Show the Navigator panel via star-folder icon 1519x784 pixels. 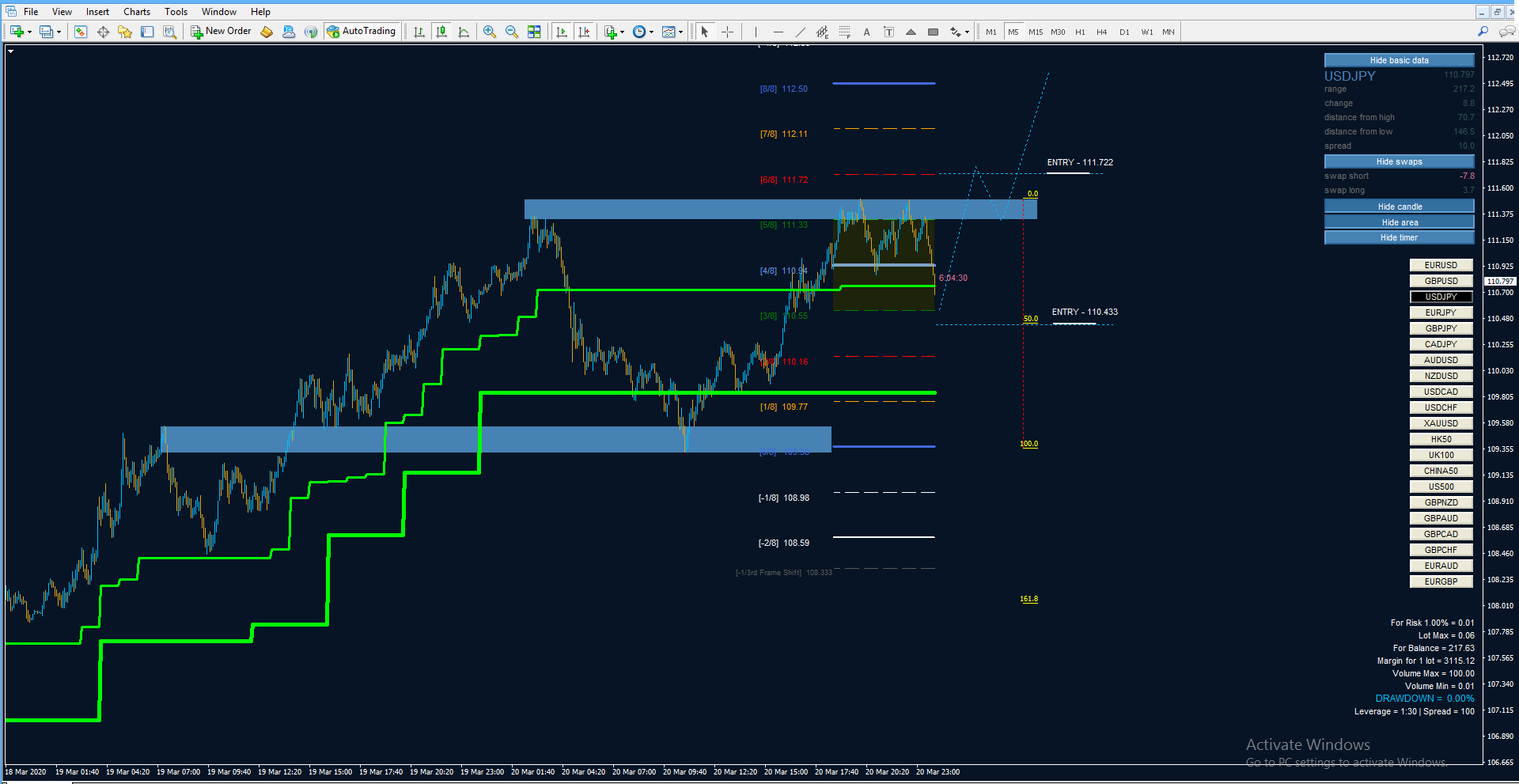click(125, 32)
